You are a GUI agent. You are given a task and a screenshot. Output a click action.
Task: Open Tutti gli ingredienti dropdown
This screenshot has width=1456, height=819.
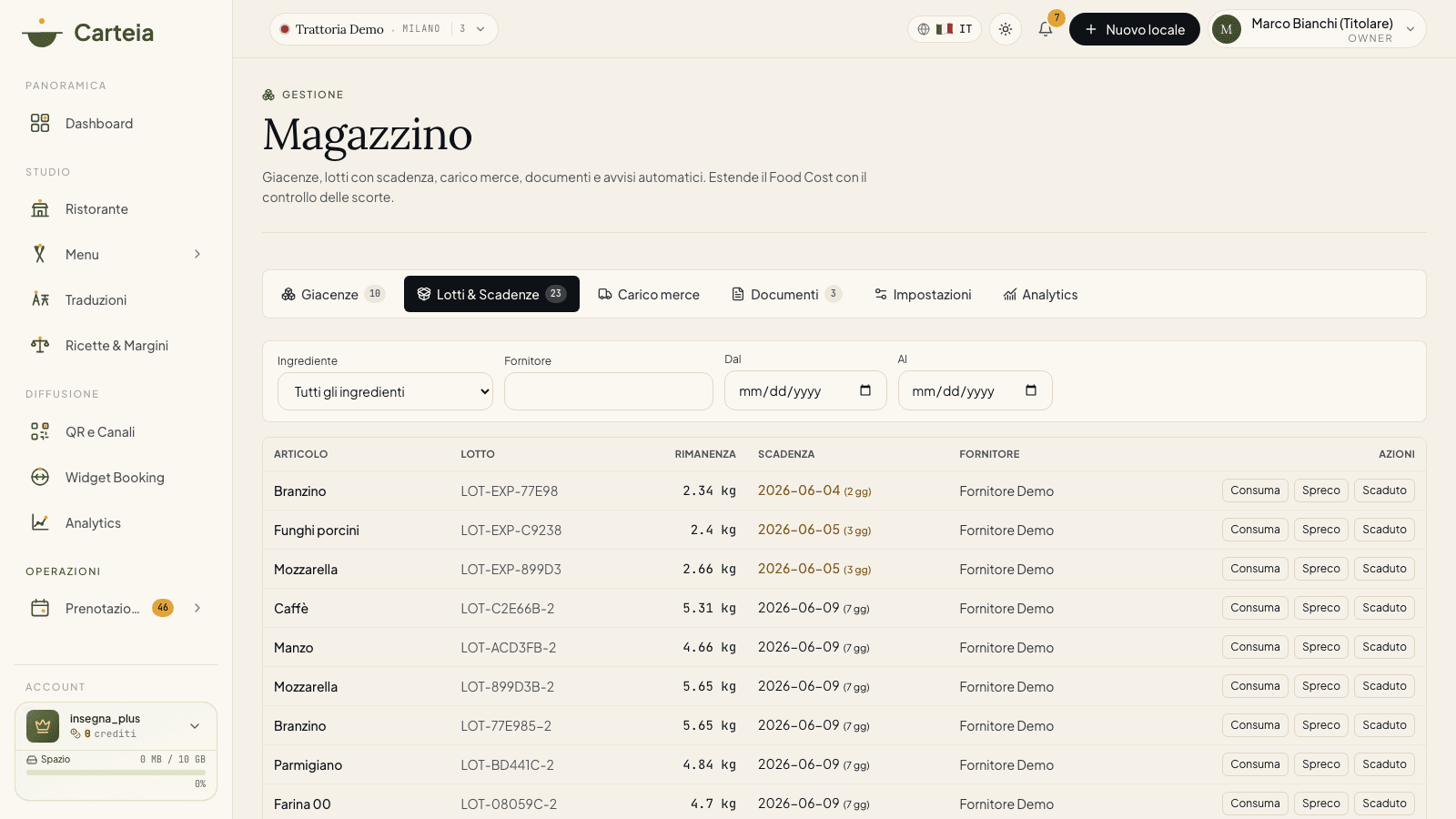[x=385, y=392]
